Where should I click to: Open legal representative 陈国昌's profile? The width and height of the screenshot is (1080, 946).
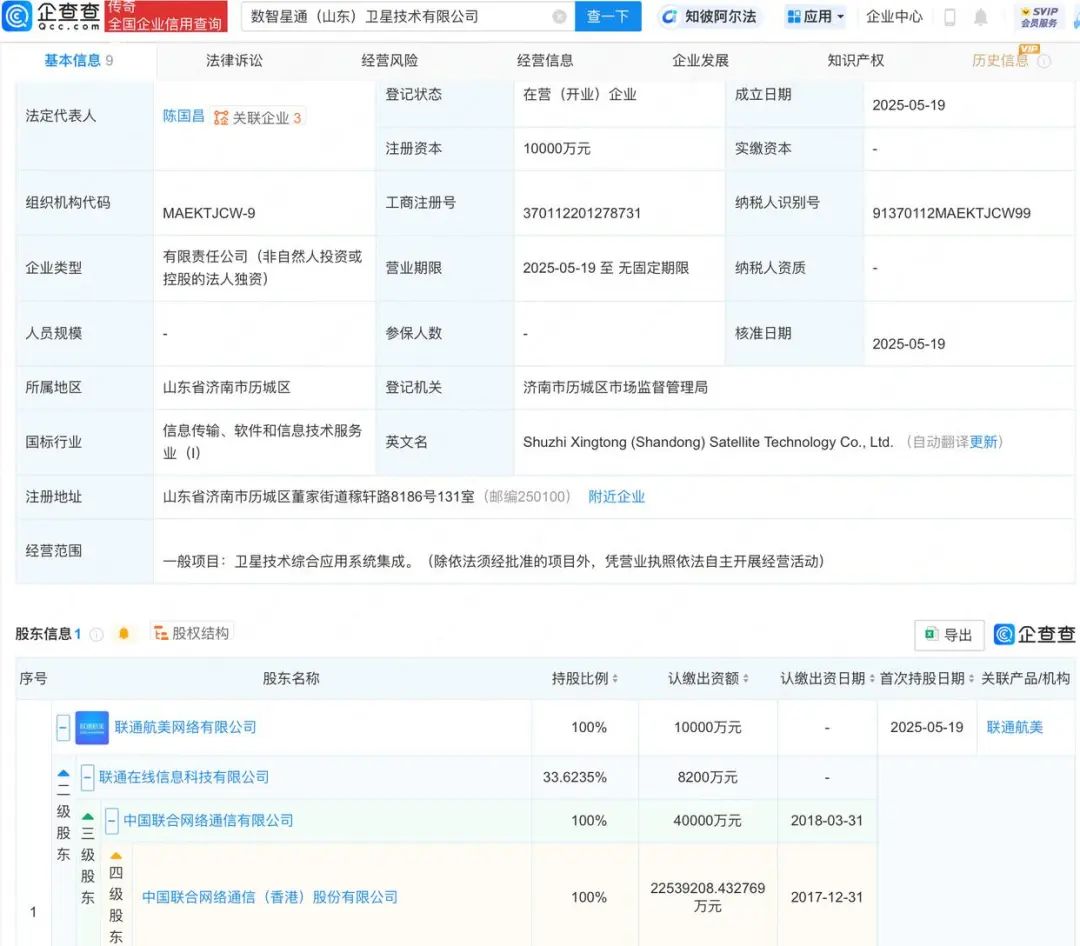coord(183,116)
